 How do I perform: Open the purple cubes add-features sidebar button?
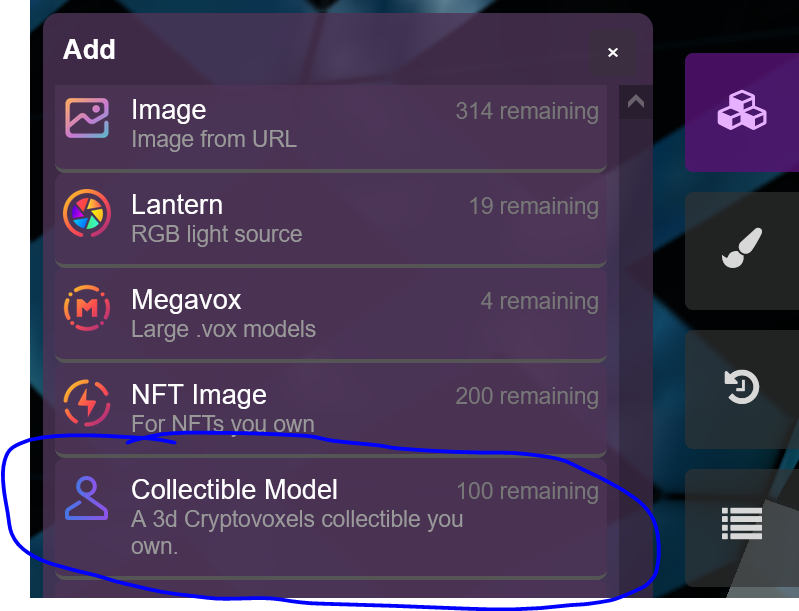click(x=742, y=112)
